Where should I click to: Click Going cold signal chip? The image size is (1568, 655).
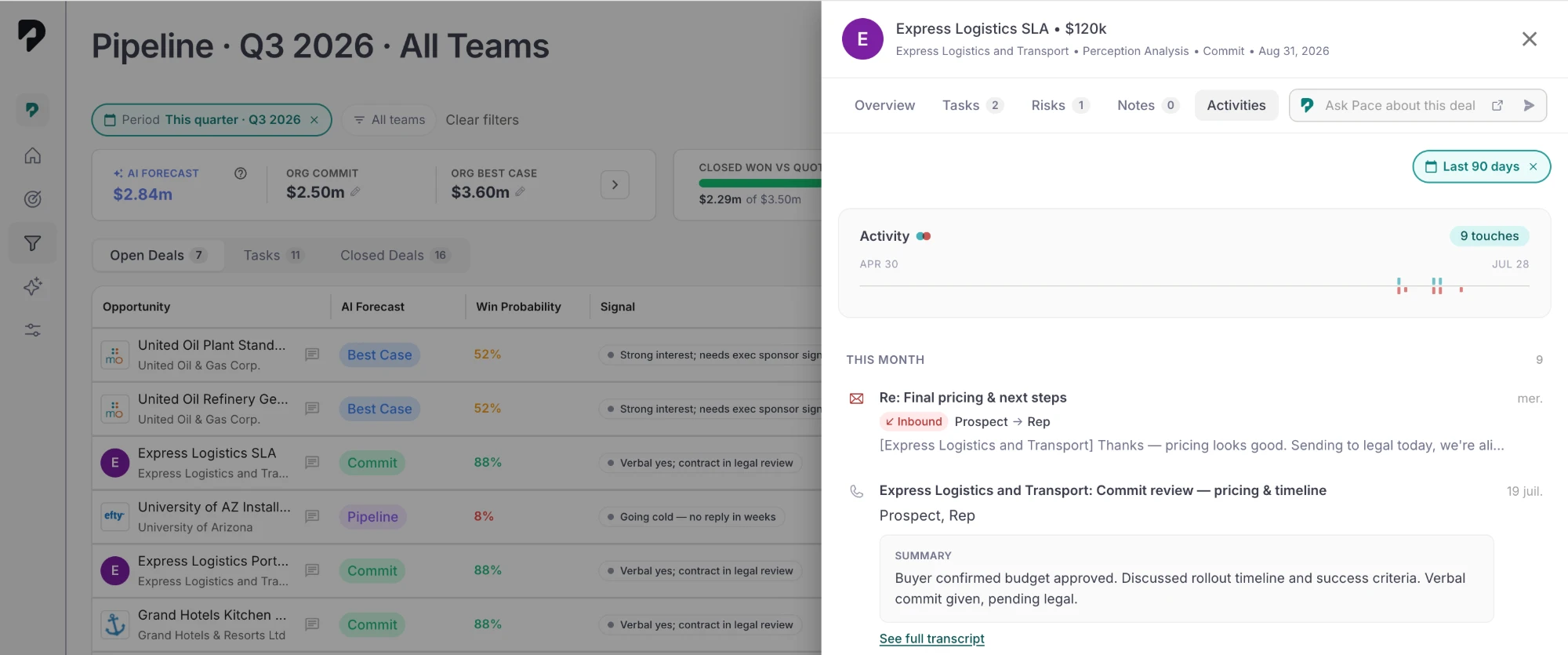pos(691,518)
